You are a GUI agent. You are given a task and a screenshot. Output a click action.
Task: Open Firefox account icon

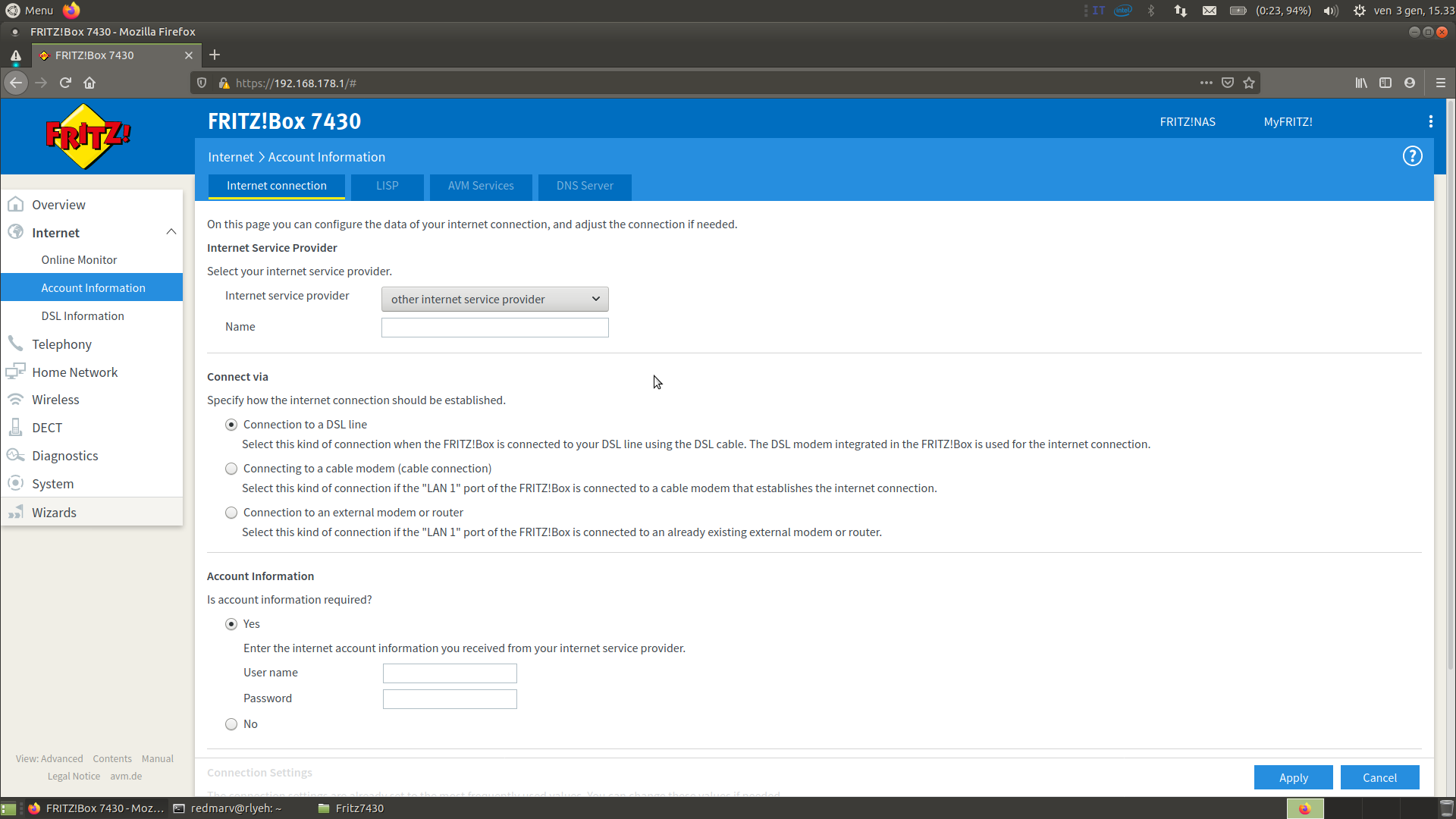[x=1410, y=83]
